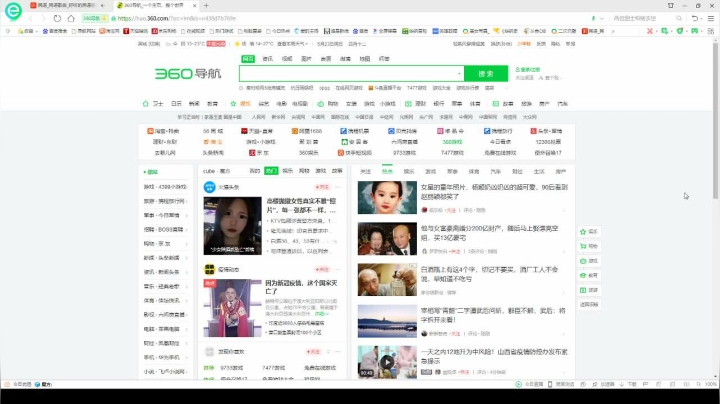Open the skin shirt icon in title bar
The height and width of the screenshot is (404, 720).
click(x=671, y=6)
